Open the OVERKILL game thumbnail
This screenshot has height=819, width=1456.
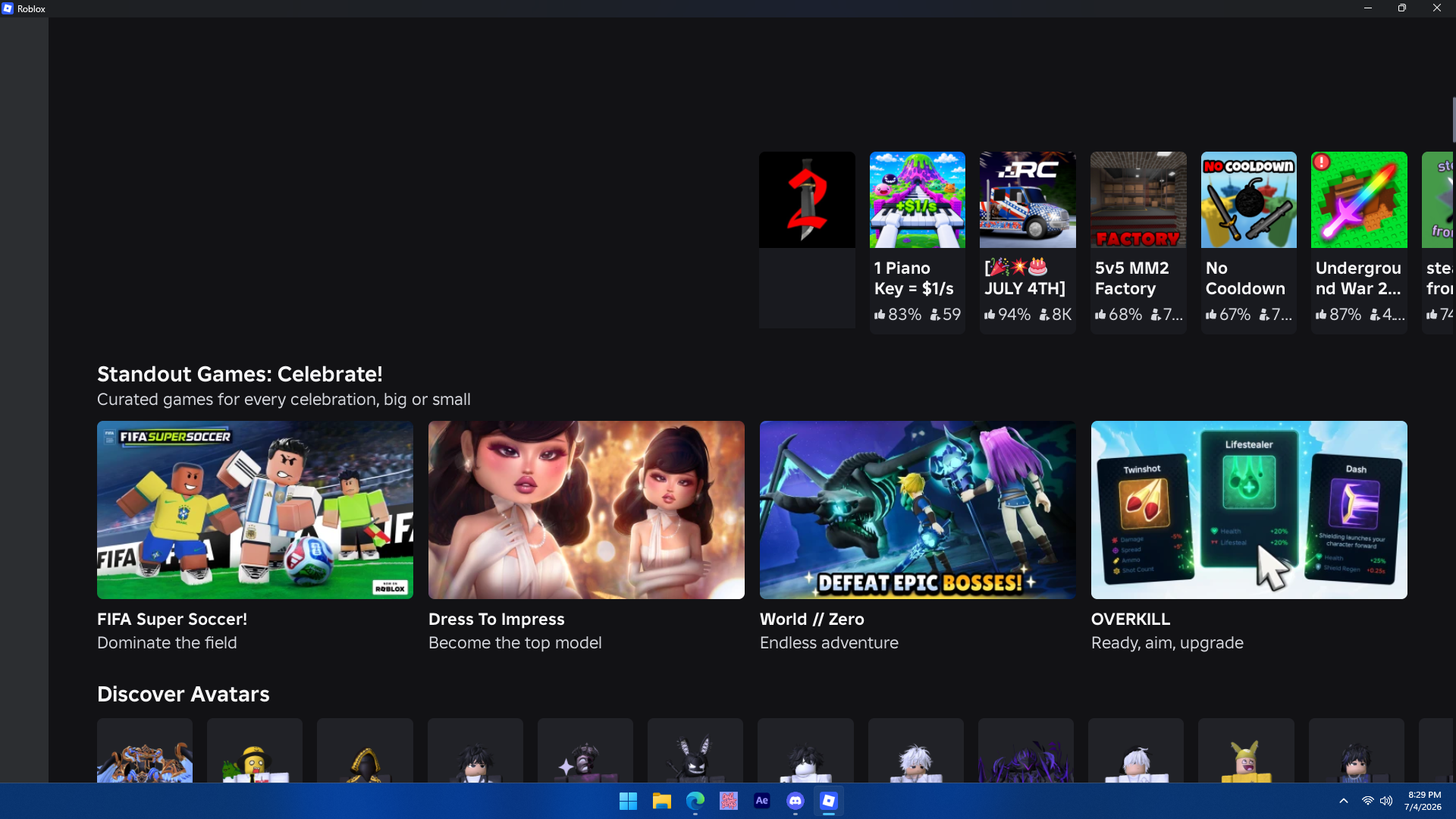(x=1249, y=510)
